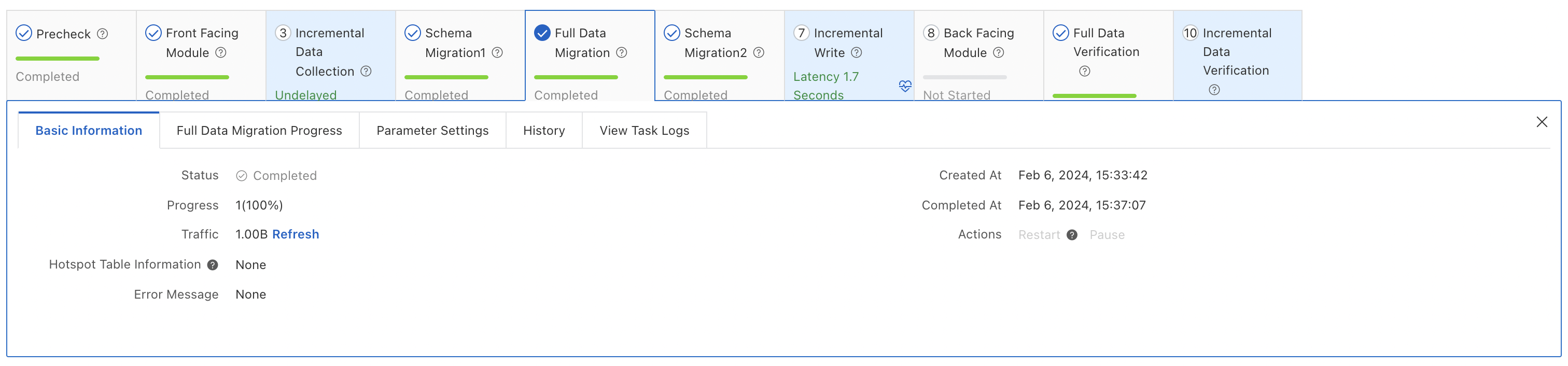
Task: Click the help icon beside Back Facing Module
Action: [998, 53]
